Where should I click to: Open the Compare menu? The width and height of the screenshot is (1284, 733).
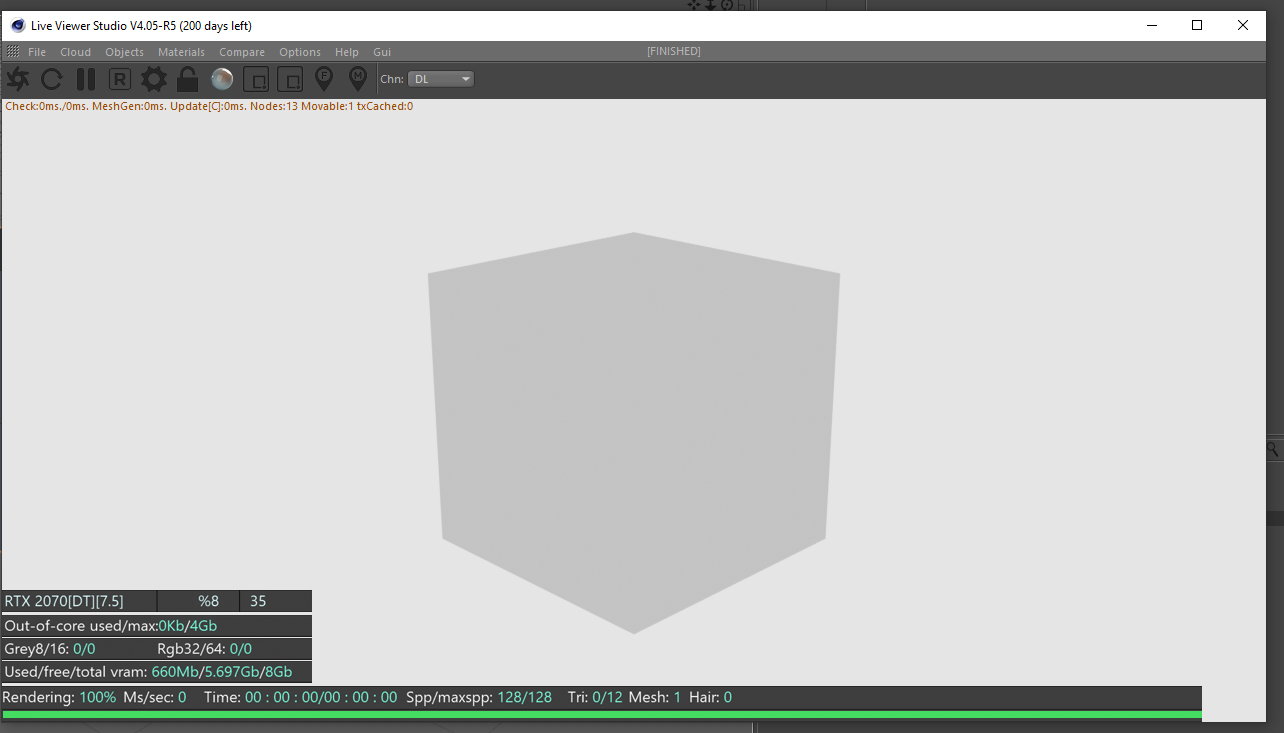242,52
